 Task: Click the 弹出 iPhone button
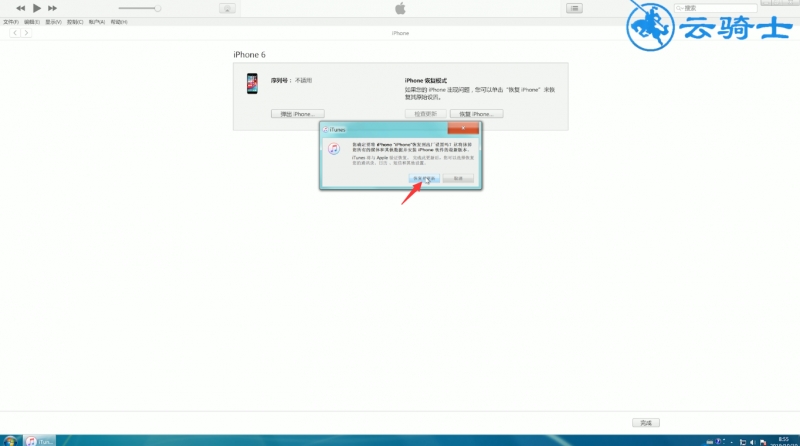point(297,114)
